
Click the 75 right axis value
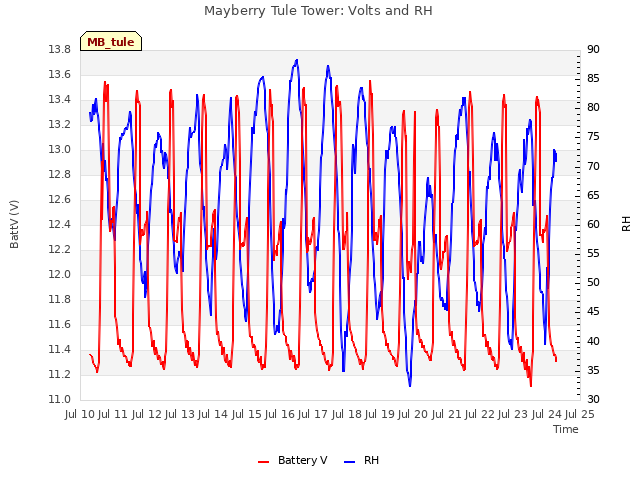pyautogui.click(x=593, y=137)
